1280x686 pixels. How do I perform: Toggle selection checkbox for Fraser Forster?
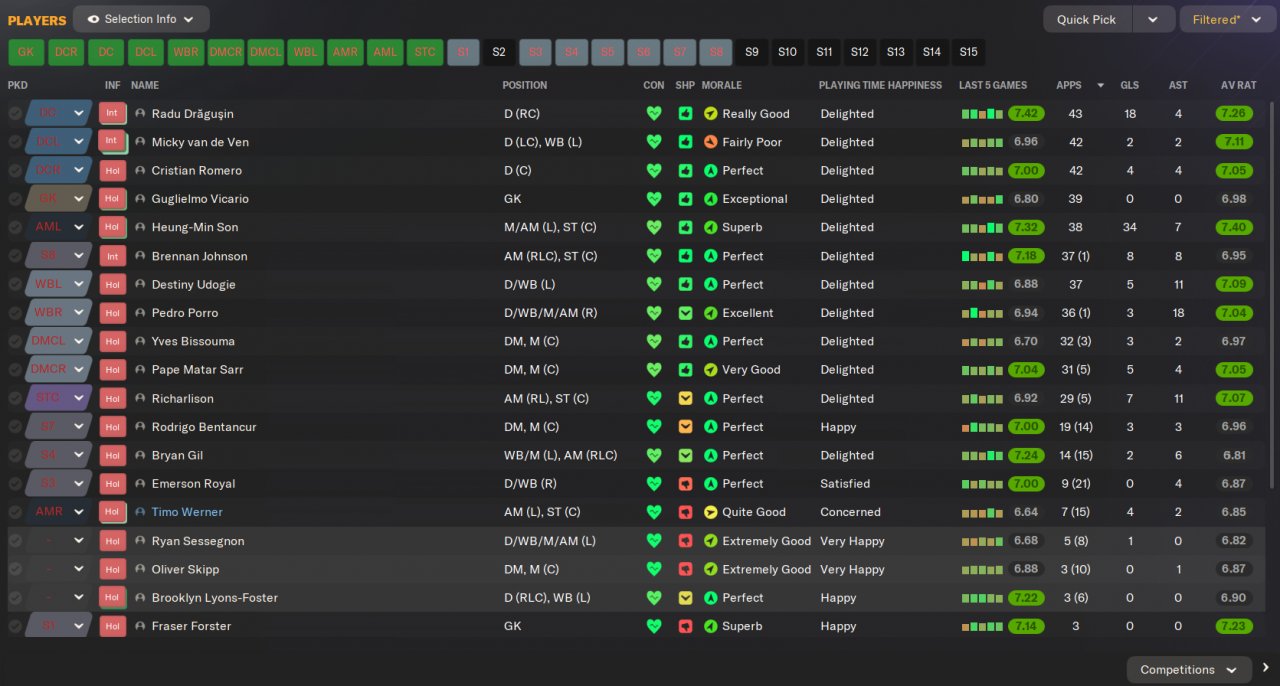click(x=15, y=626)
